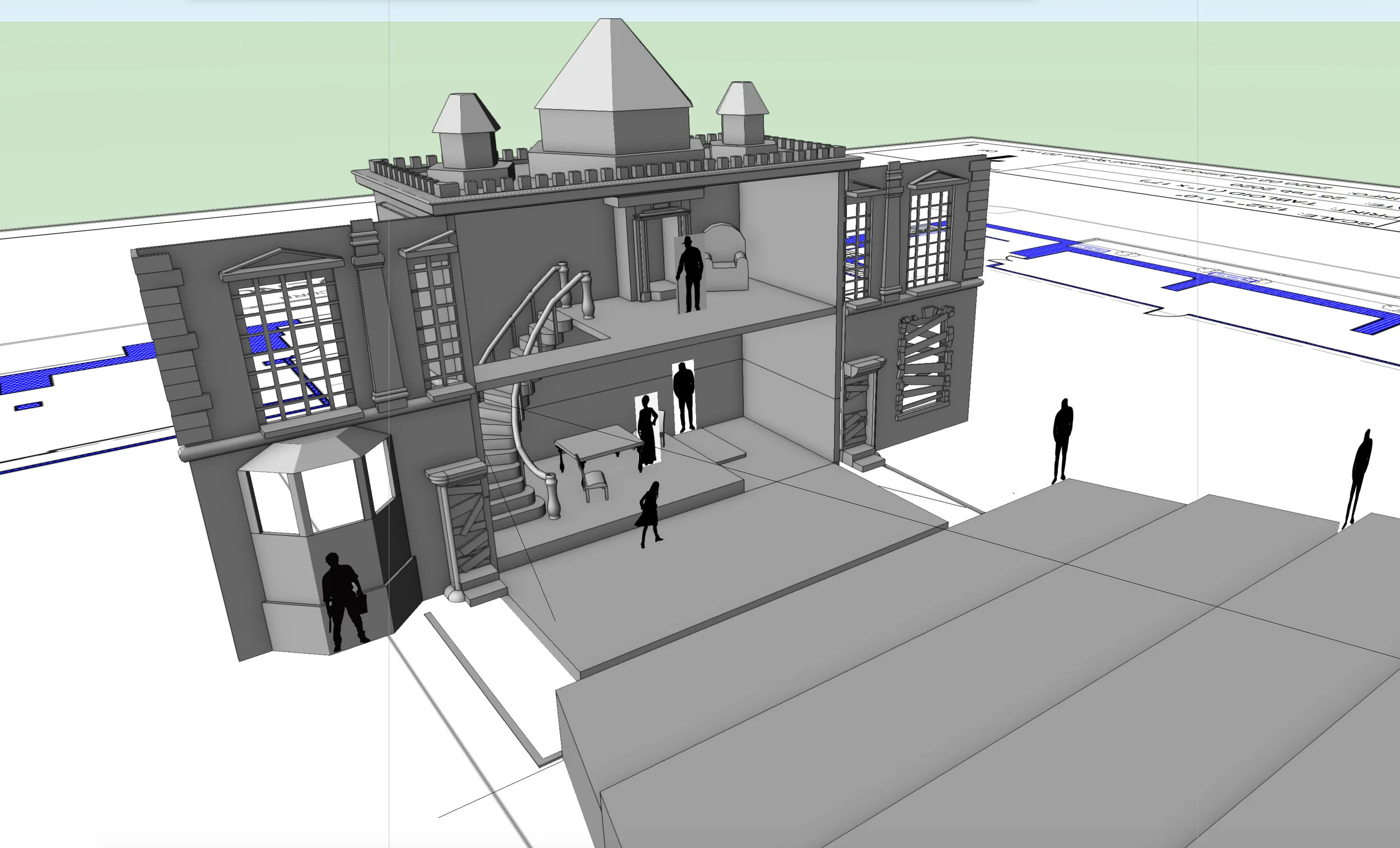1400x848 pixels.
Task: Click the boarded doorway left of stairs
Action: [468, 526]
